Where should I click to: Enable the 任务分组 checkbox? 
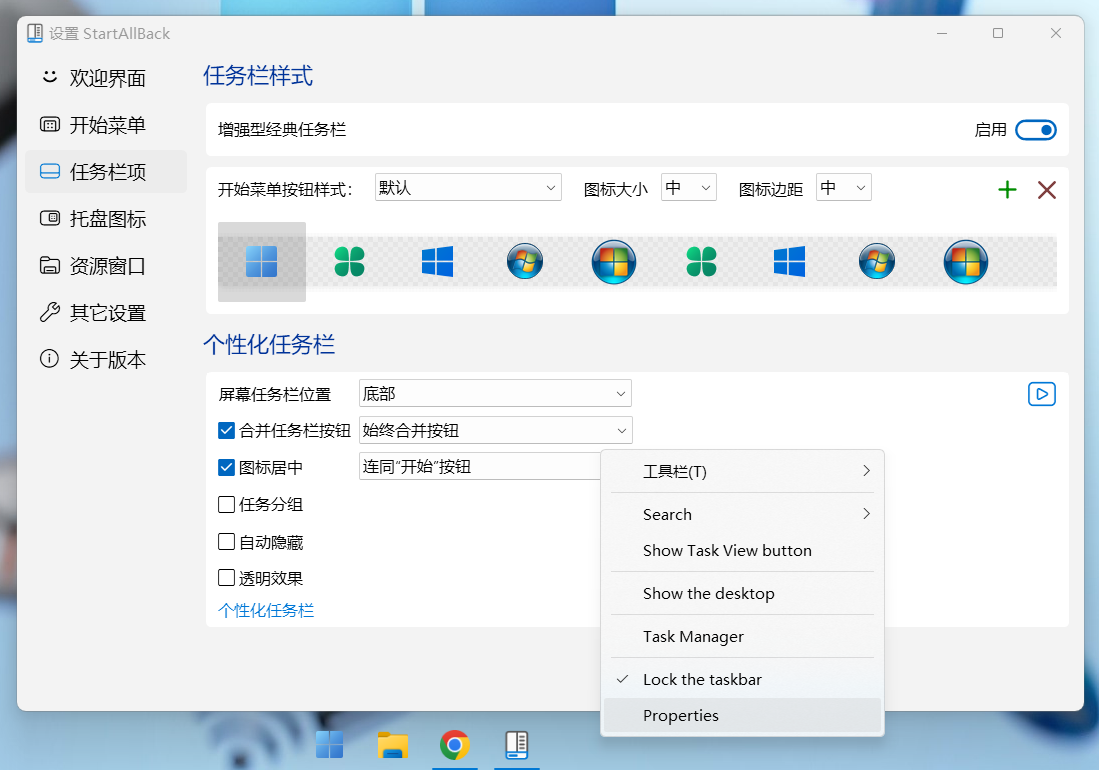point(226,504)
